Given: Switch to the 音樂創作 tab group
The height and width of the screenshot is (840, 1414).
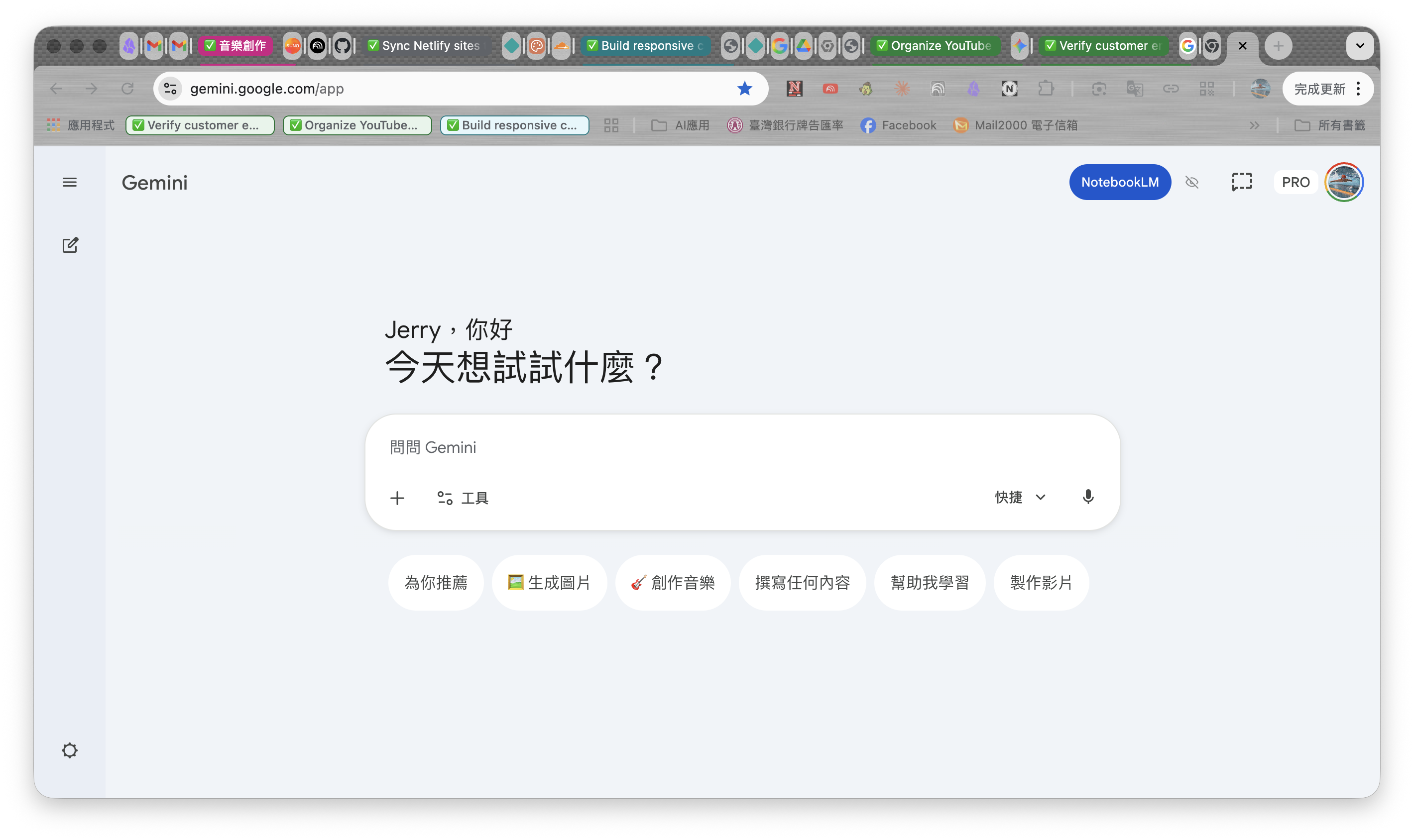Looking at the screenshot, I should (236, 46).
